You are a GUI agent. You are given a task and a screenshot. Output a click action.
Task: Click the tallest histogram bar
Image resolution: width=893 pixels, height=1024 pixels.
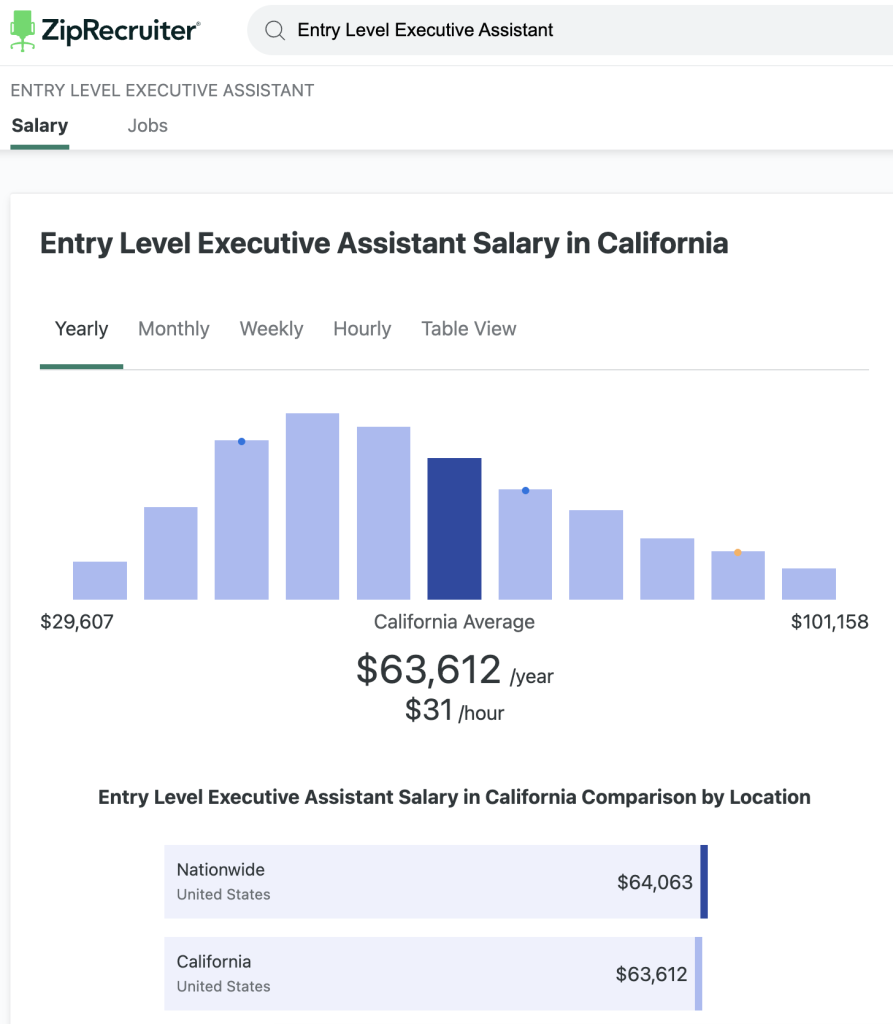click(x=312, y=506)
